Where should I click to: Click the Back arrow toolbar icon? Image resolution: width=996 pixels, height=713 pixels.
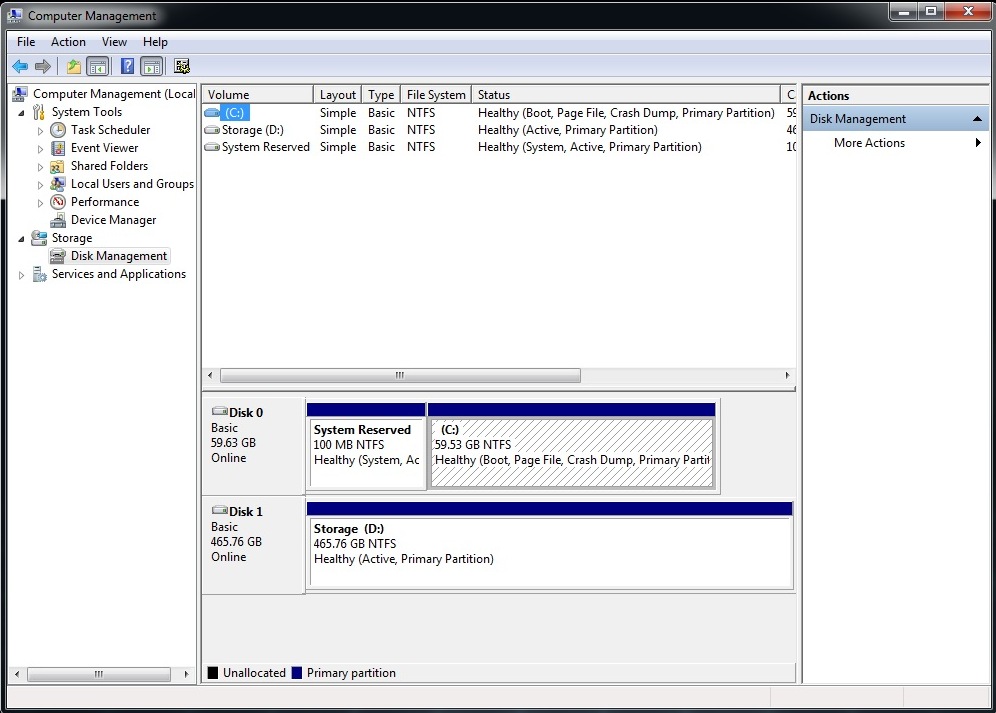tap(20, 66)
